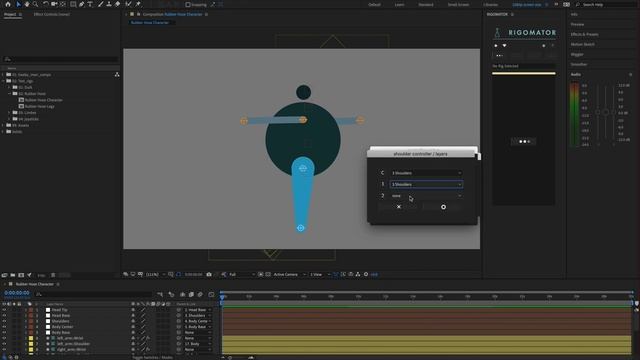The width and height of the screenshot is (640, 360).
Task: Toggle visibility of the left_arm::Wrist layer
Action: point(4,338)
